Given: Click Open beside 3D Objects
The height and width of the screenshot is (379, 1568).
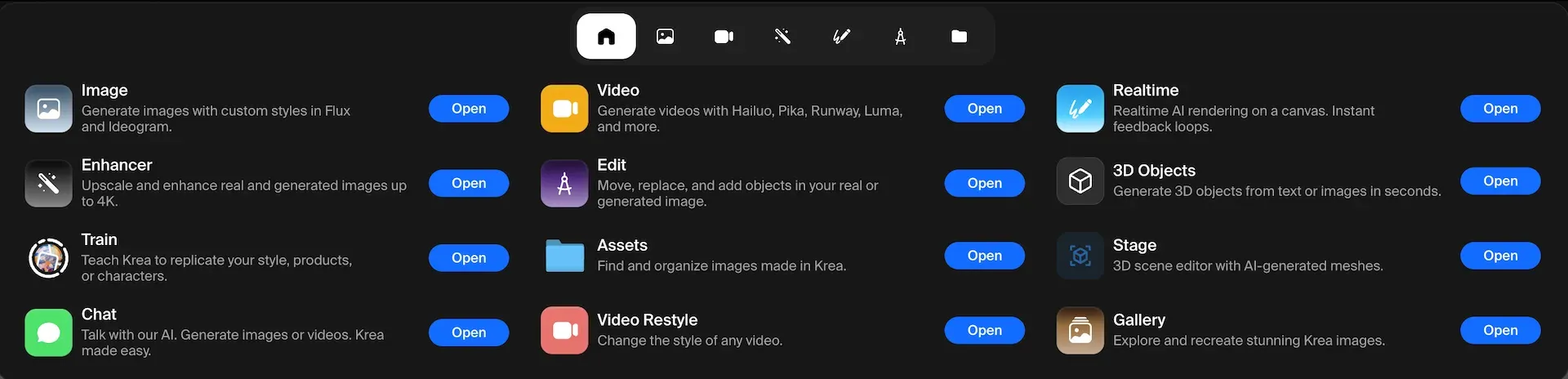Looking at the screenshot, I should (1500, 181).
